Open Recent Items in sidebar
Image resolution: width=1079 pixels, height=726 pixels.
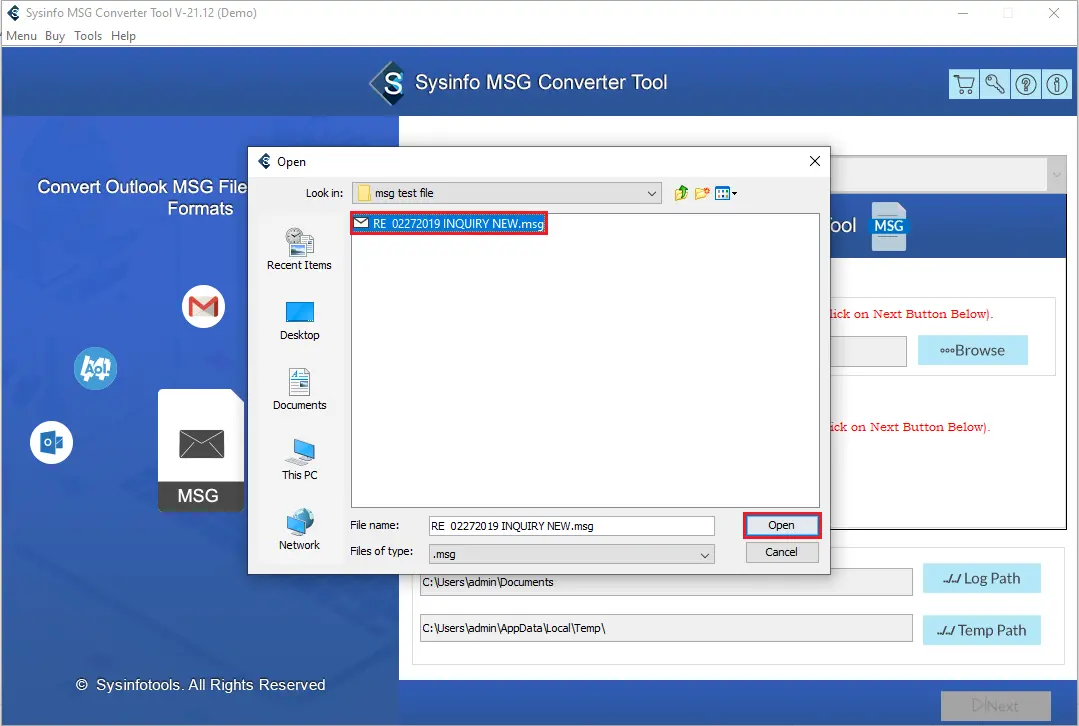[x=299, y=249]
